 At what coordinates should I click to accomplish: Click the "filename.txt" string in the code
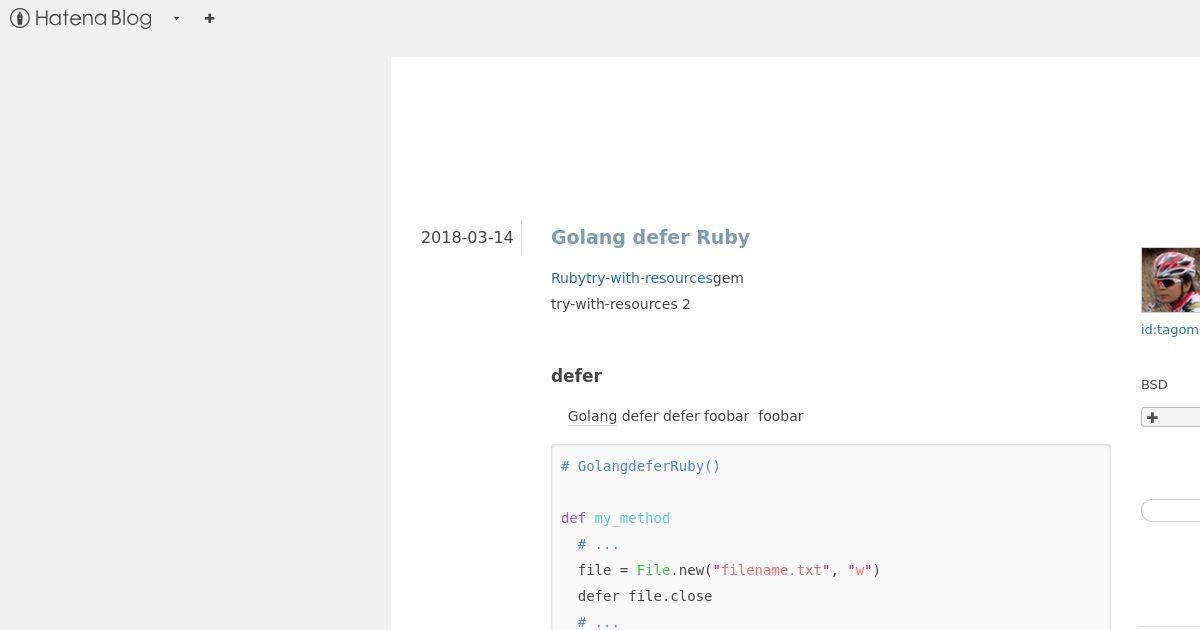pyautogui.click(x=771, y=570)
